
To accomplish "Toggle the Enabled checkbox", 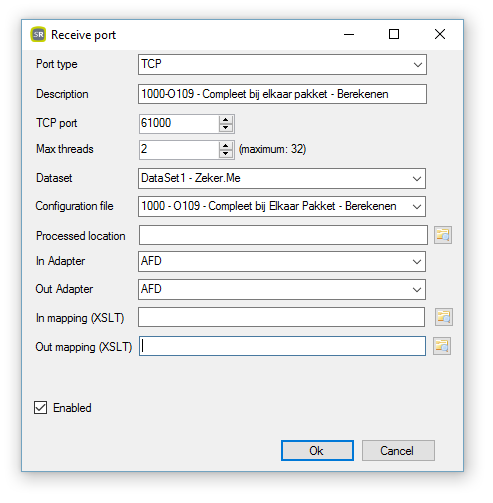I will (40, 407).
